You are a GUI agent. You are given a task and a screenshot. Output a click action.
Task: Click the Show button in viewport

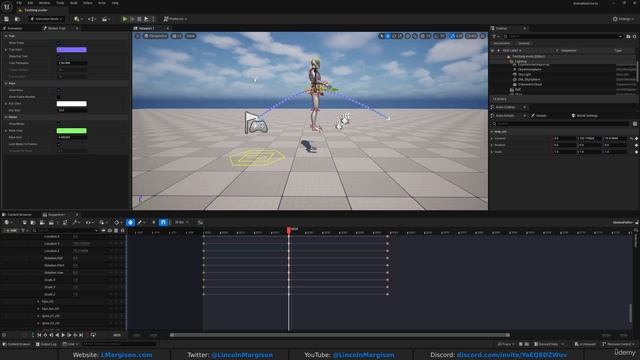pyautogui.click(x=191, y=36)
